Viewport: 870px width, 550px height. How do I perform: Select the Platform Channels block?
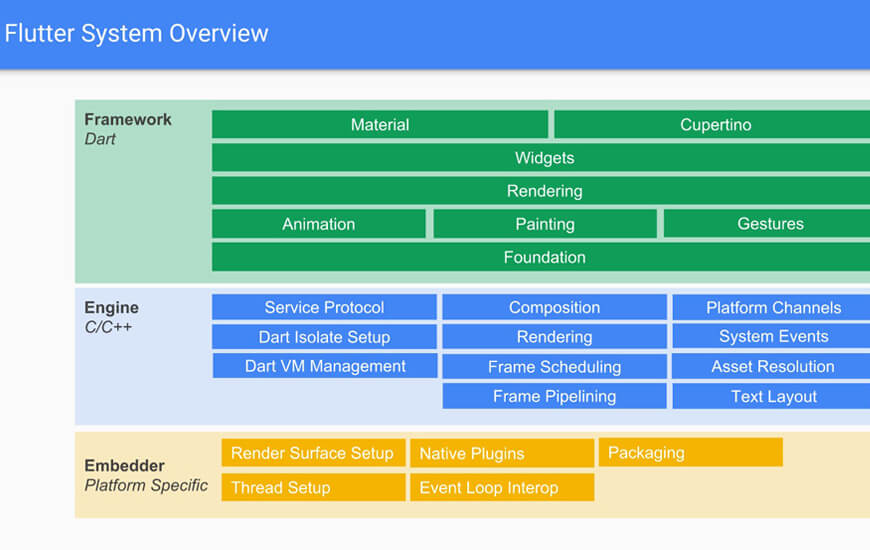771,307
